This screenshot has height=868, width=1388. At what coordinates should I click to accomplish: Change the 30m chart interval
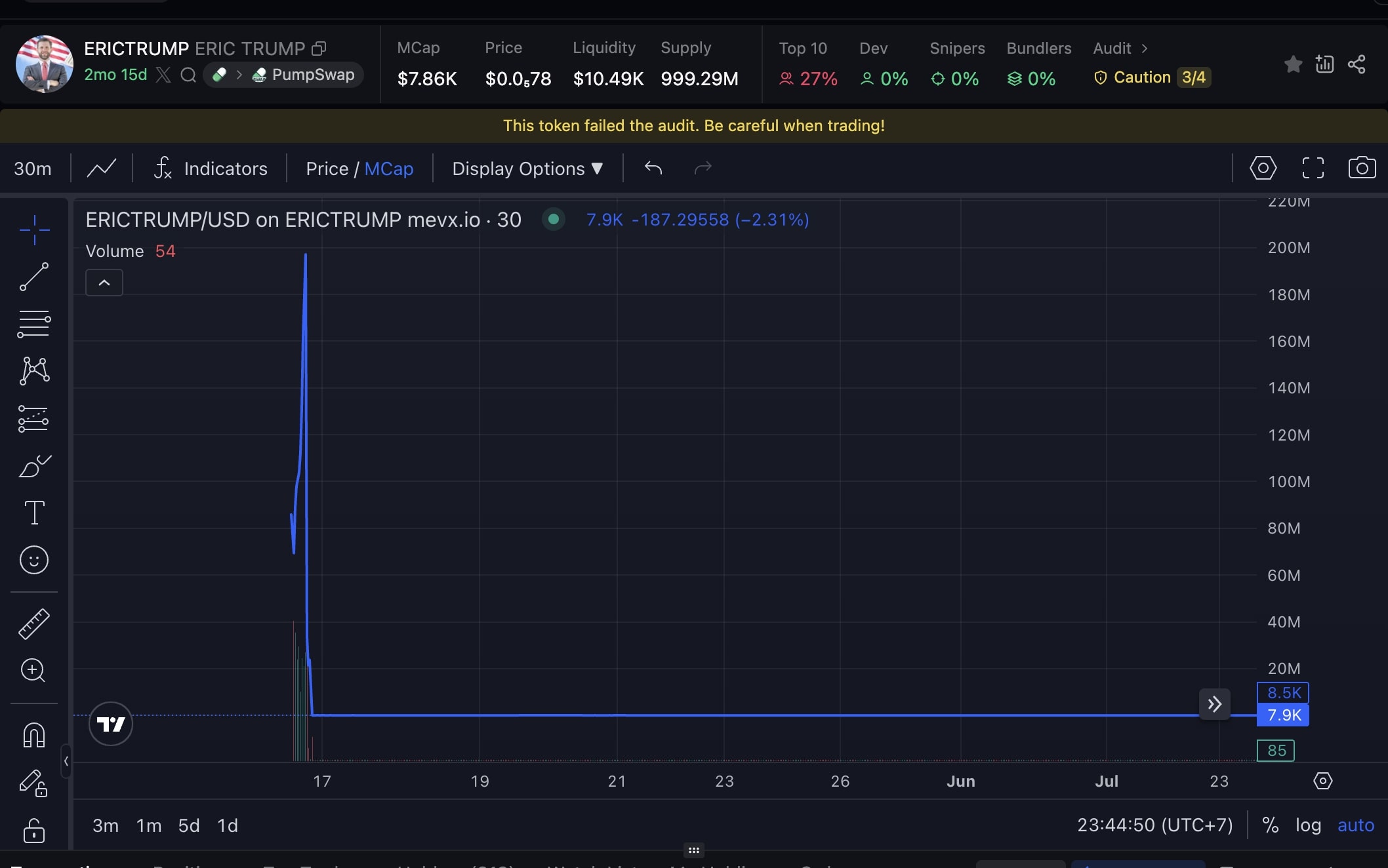33,168
